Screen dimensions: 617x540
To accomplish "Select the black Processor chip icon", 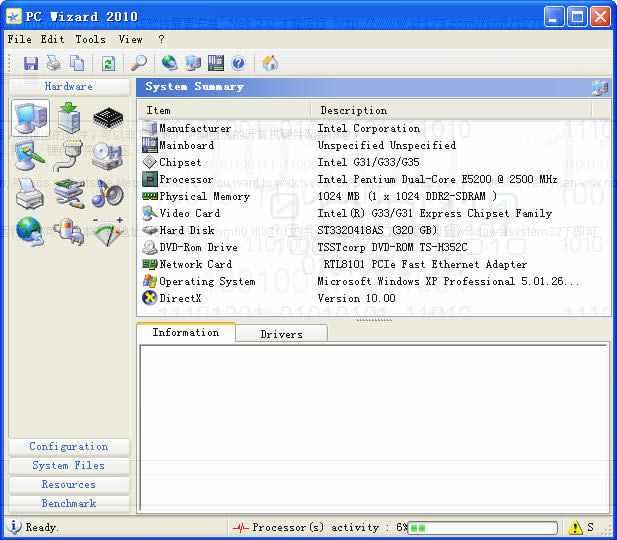I will coord(108,118).
